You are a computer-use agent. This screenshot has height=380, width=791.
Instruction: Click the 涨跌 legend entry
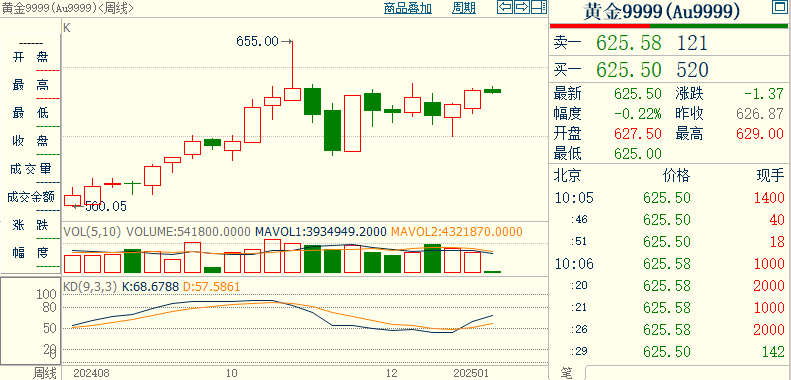pyautogui.click(x=30, y=225)
